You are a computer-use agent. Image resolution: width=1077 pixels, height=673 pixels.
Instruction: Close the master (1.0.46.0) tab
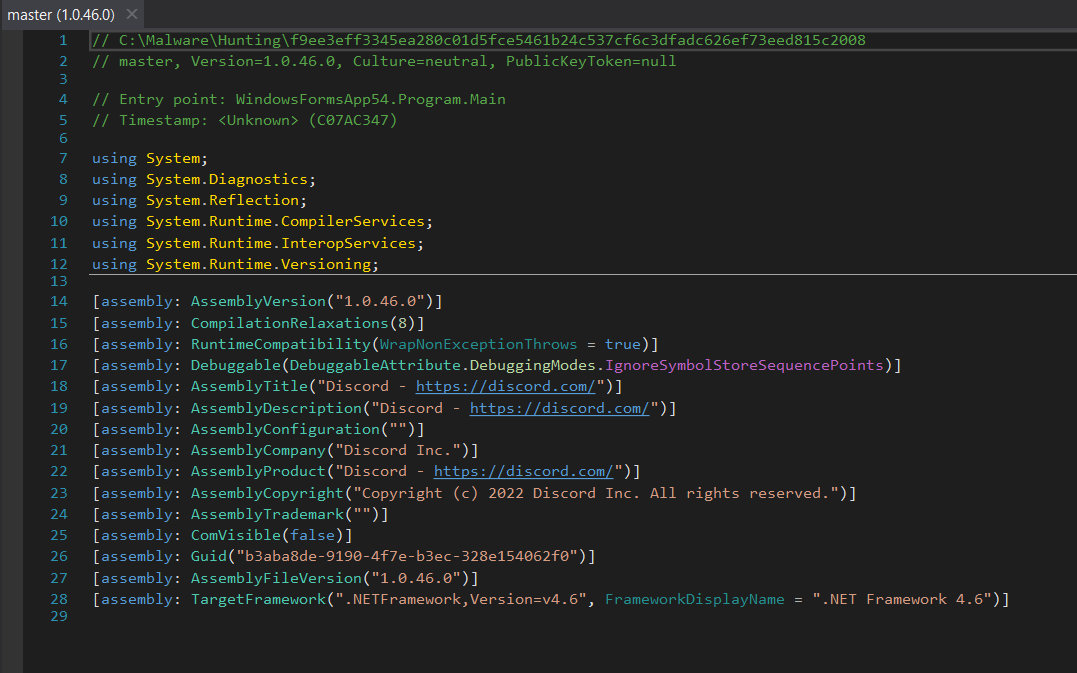point(133,14)
